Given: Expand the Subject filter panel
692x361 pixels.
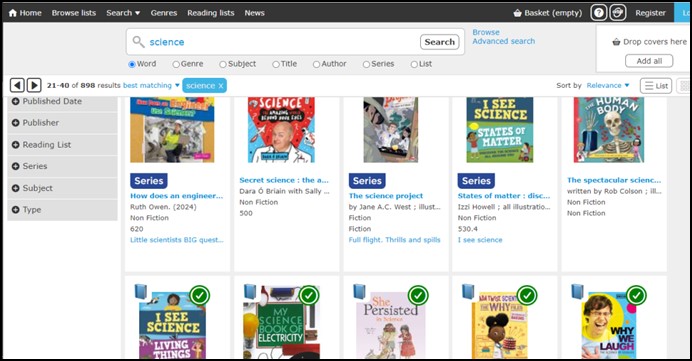Looking at the screenshot, I should pos(62,188).
